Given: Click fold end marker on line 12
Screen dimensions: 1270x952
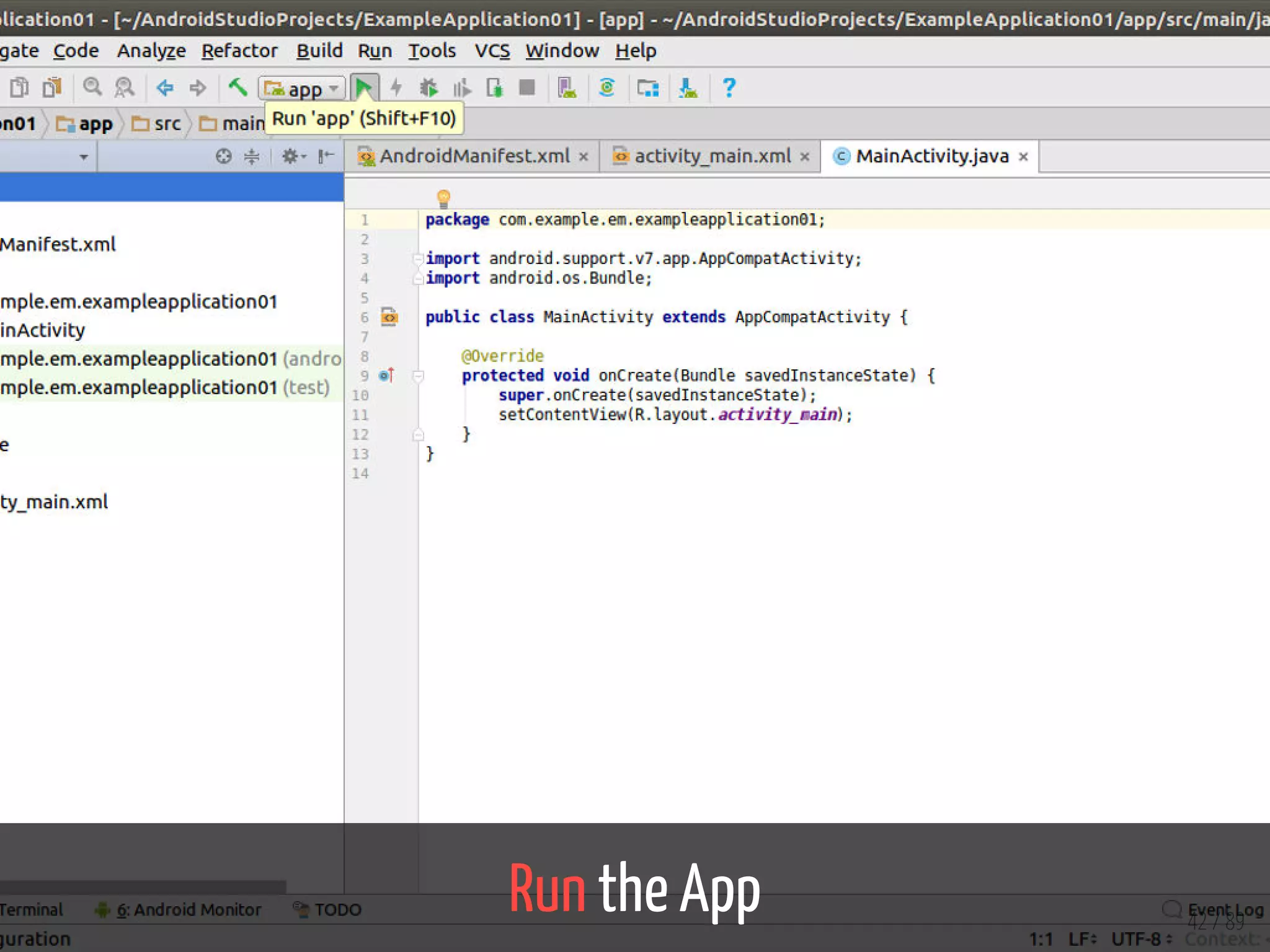Looking at the screenshot, I should pos(418,434).
